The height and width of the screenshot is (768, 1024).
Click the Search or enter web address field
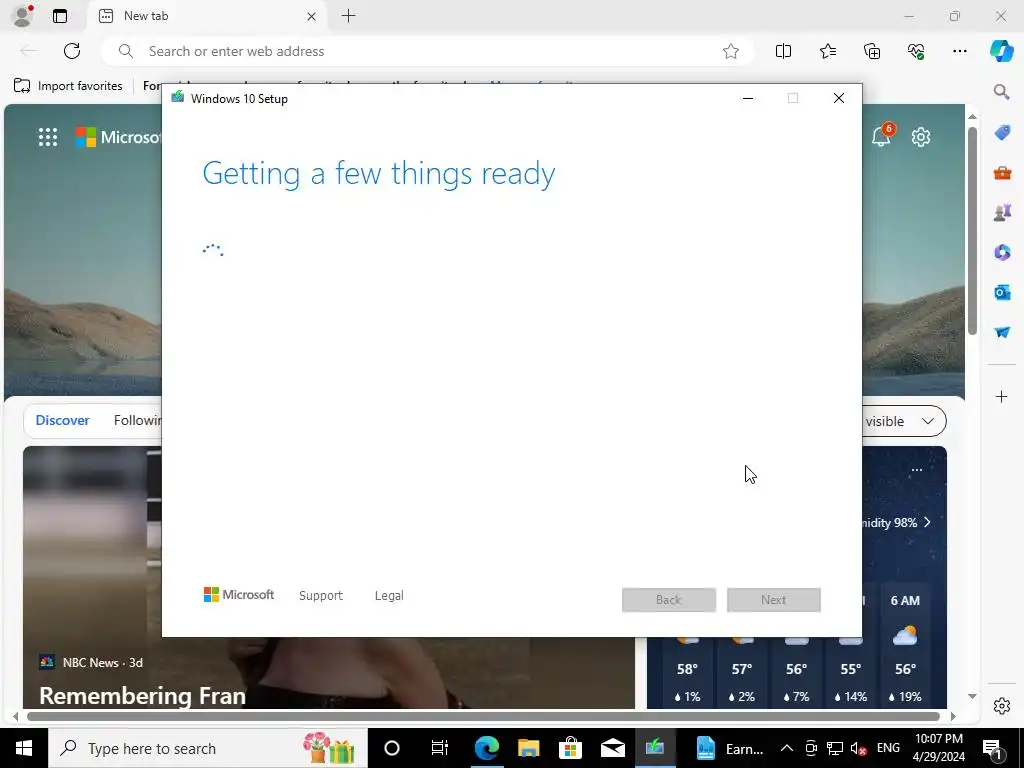428,51
